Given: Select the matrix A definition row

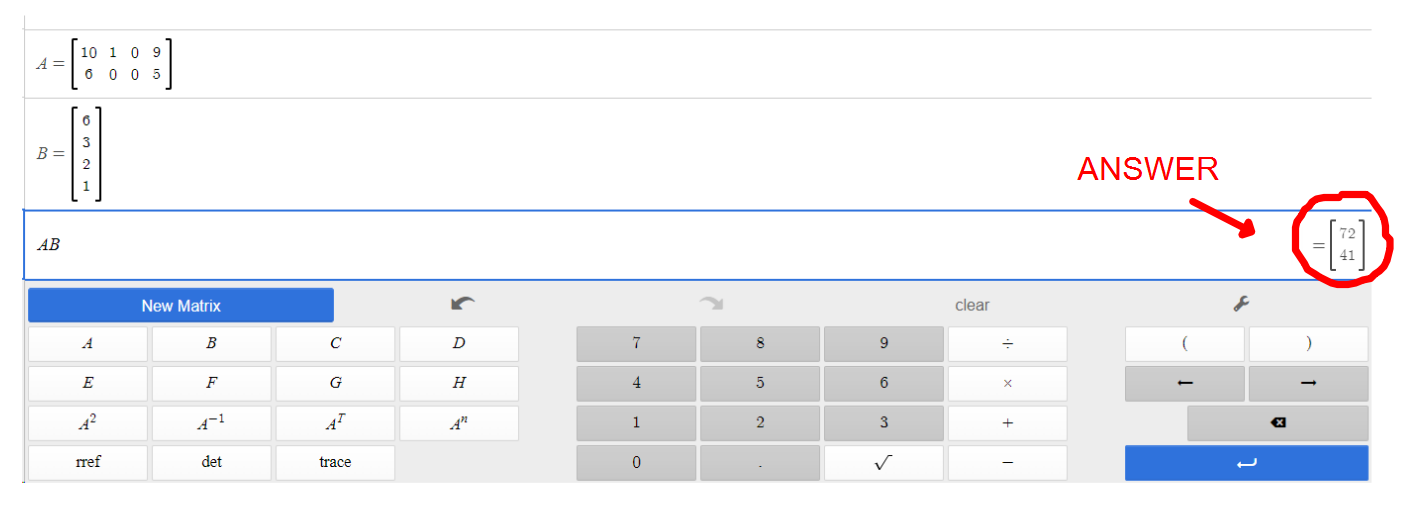Looking at the screenshot, I should [600, 64].
